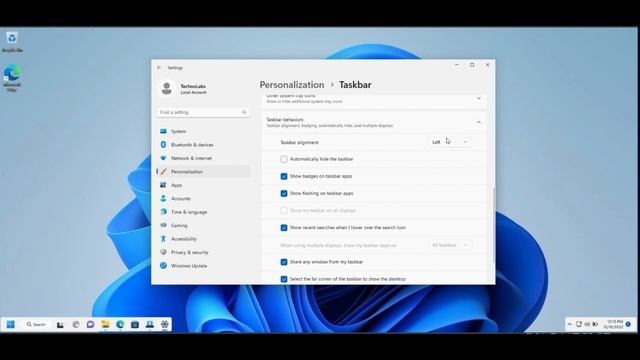The width and height of the screenshot is (640, 360).
Task: Click the Windows Update sidebar icon
Action: [x=163, y=266]
